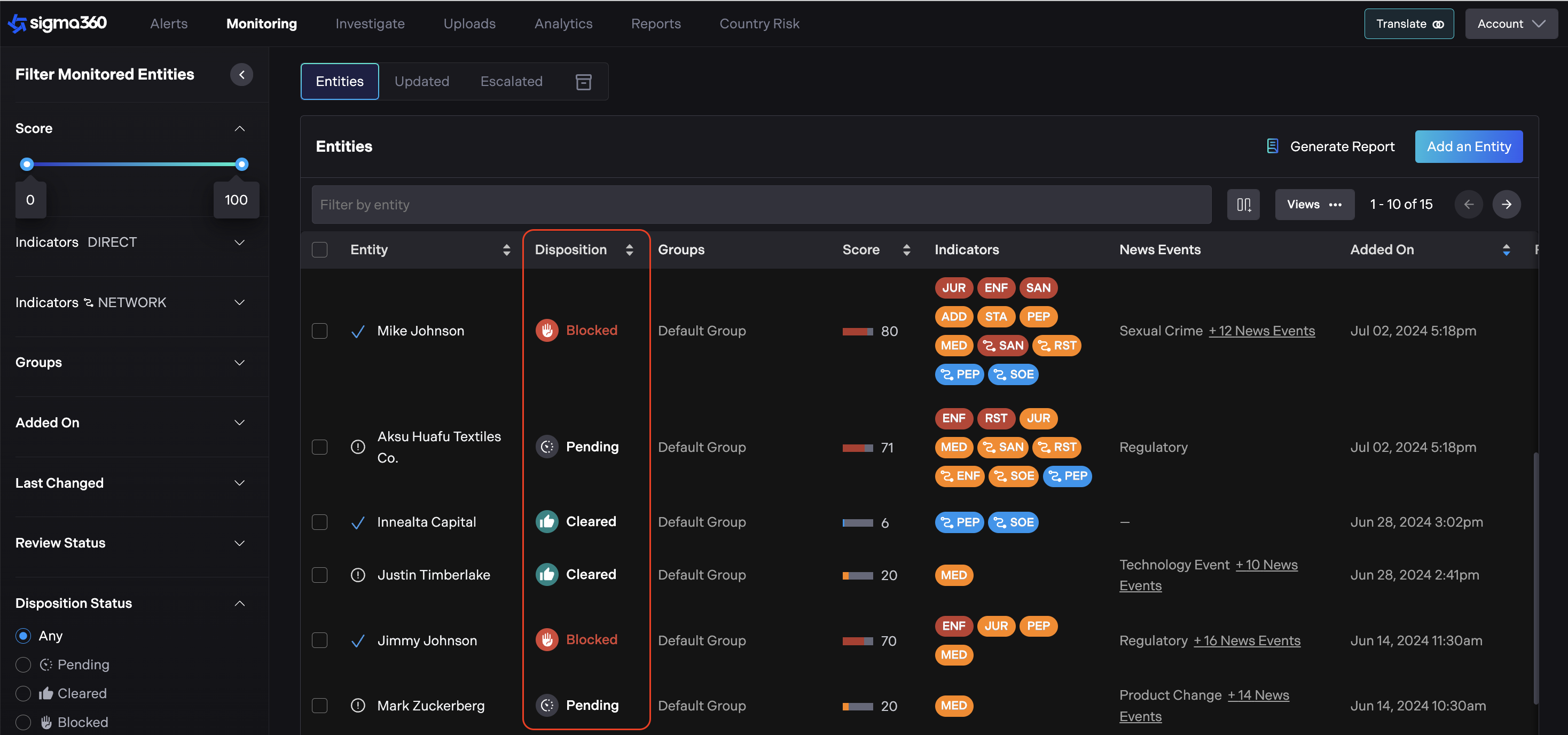Click the alert circle icon beside Justin Timberlake

[358, 575]
